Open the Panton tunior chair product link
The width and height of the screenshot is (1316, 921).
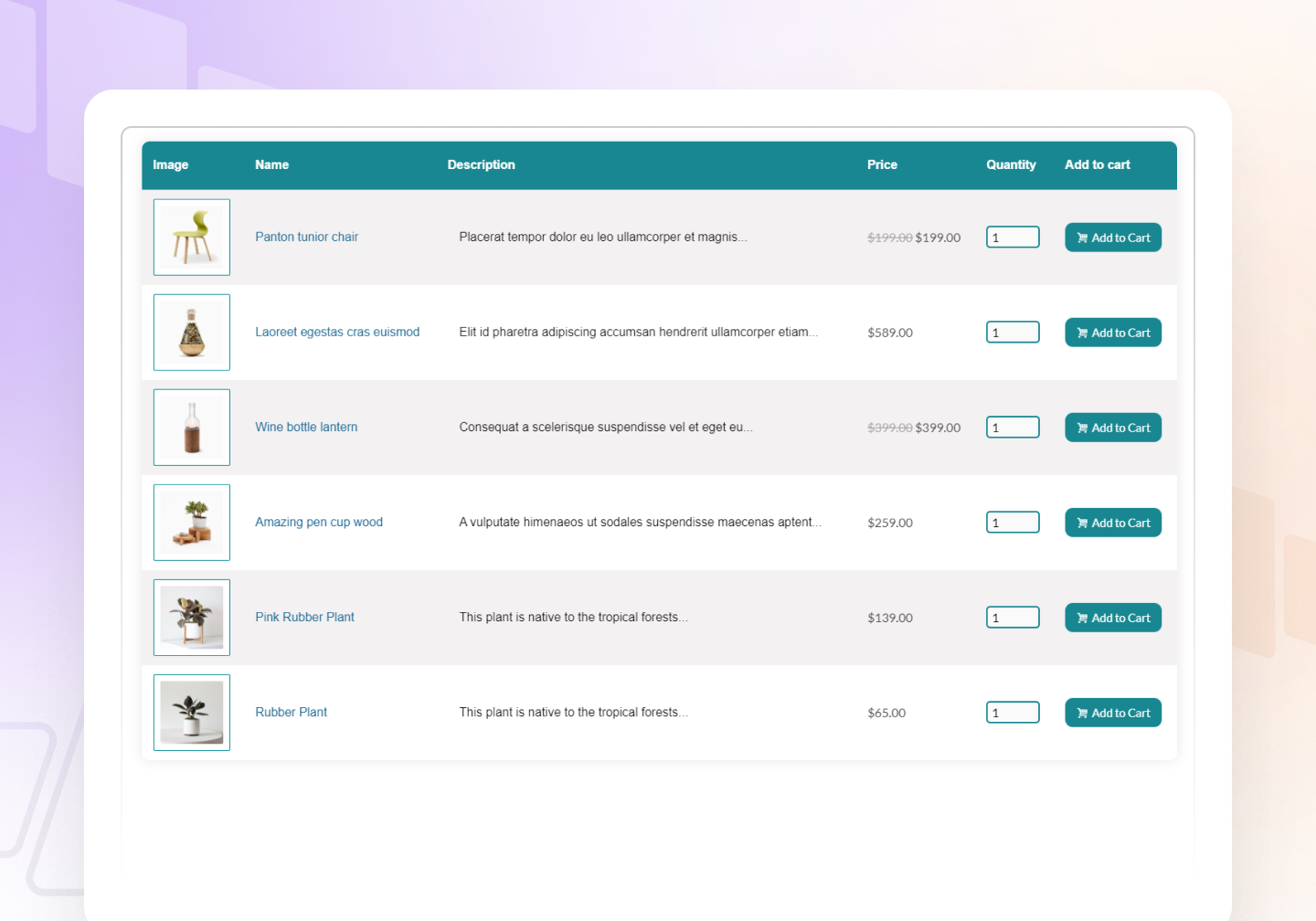coord(306,237)
